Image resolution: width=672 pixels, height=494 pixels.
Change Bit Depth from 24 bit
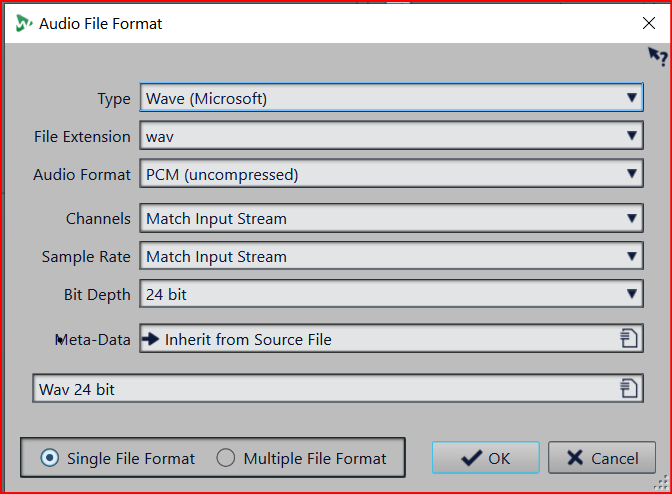pos(390,294)
